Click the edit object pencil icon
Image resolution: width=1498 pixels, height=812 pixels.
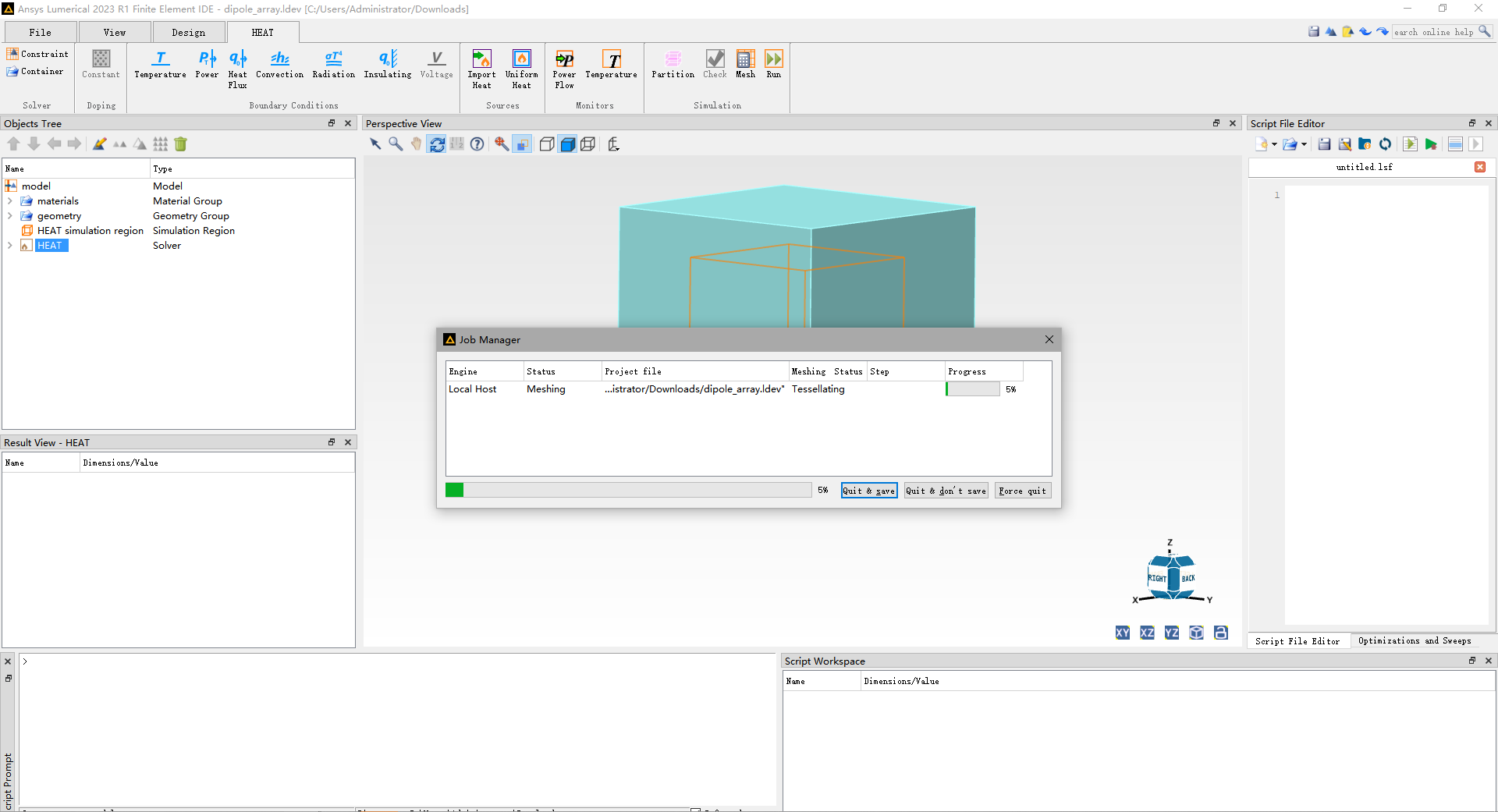[99, 144]
